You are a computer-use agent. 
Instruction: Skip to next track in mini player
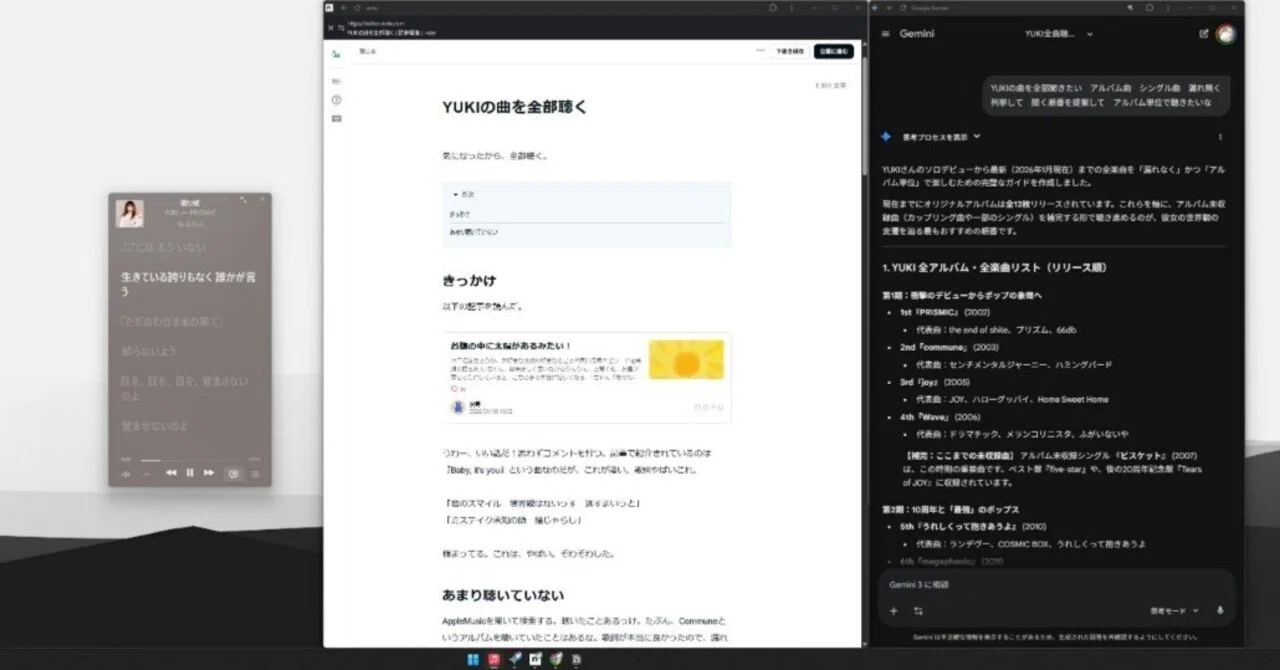coord(209,472)
